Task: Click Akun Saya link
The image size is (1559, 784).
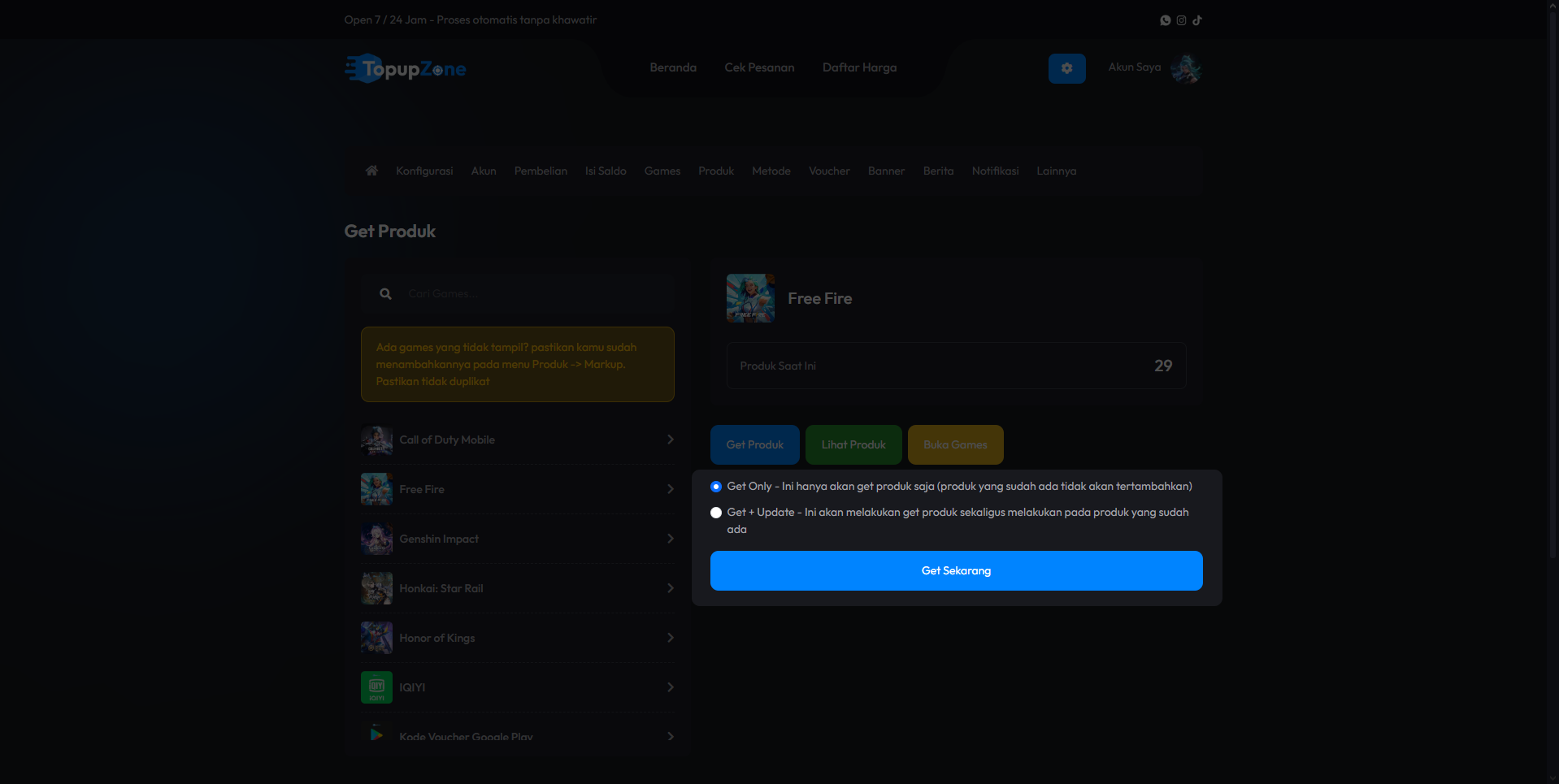Action: 1135,67
